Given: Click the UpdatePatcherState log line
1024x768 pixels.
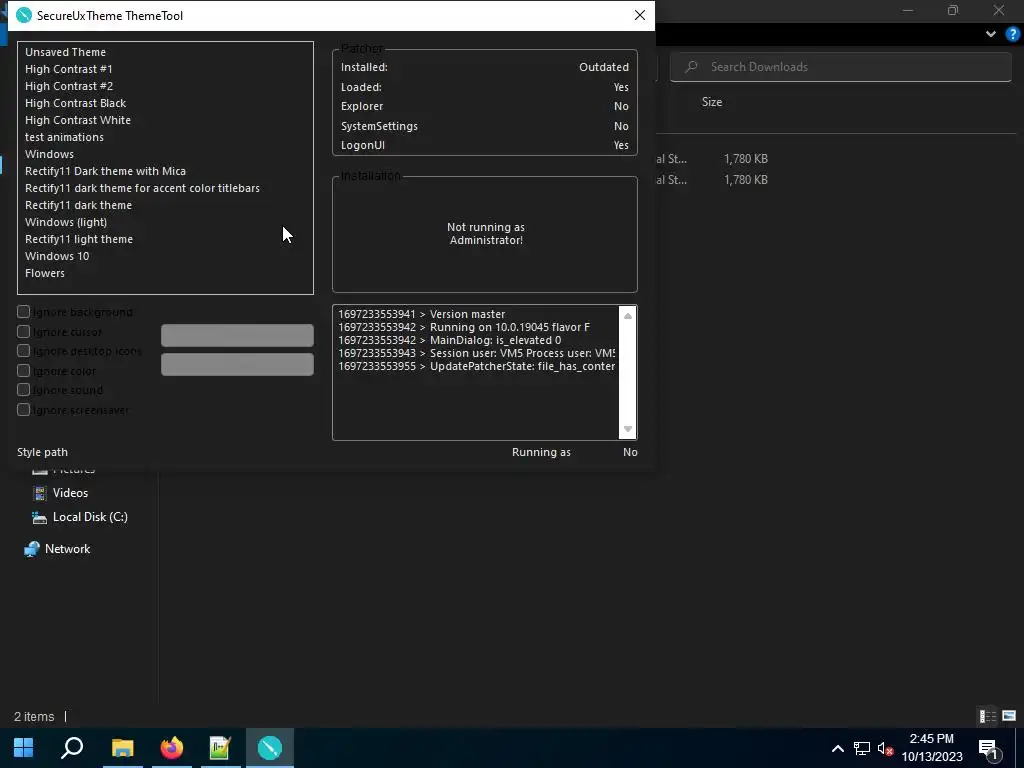Looking at the screenshot, I should click(x=477, y=366).
